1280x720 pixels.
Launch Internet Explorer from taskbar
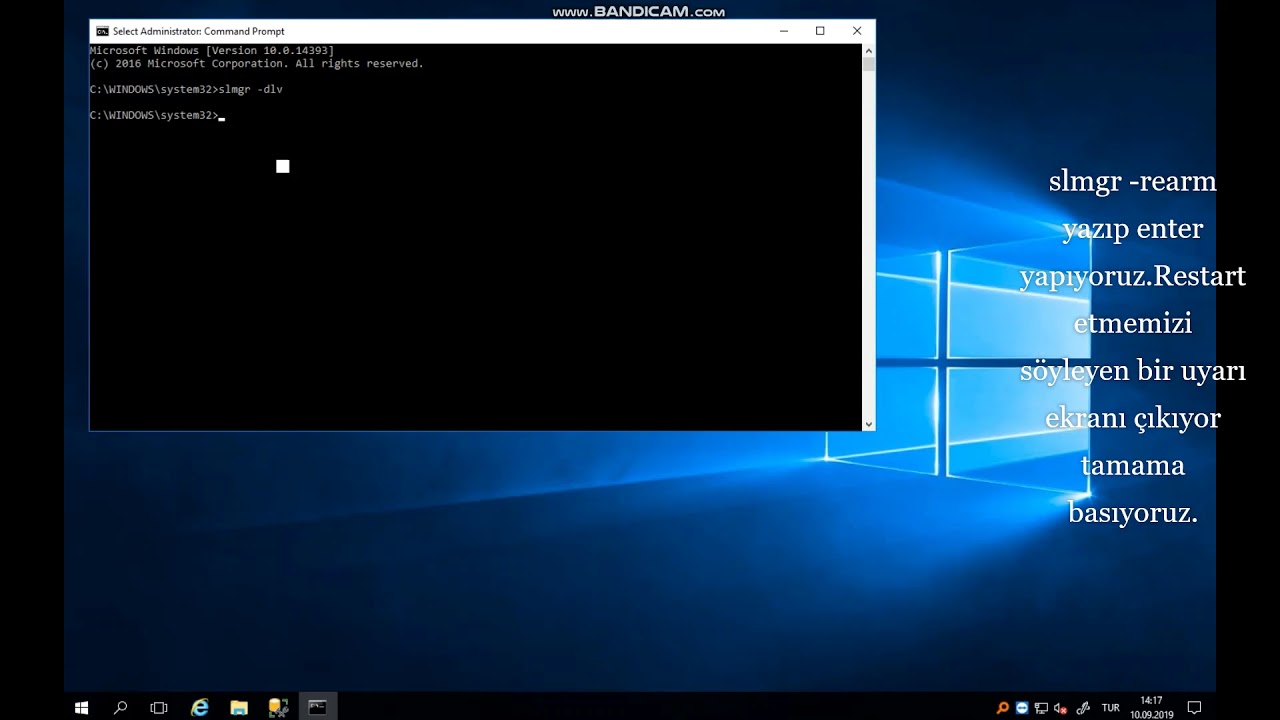point(200,707)
